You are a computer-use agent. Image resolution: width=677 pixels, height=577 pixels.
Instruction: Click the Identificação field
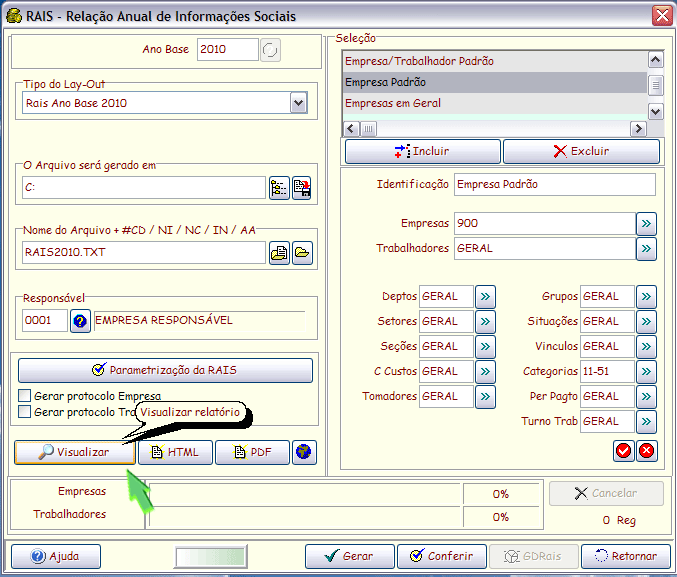pyautogui.click(x=555, y=184)
